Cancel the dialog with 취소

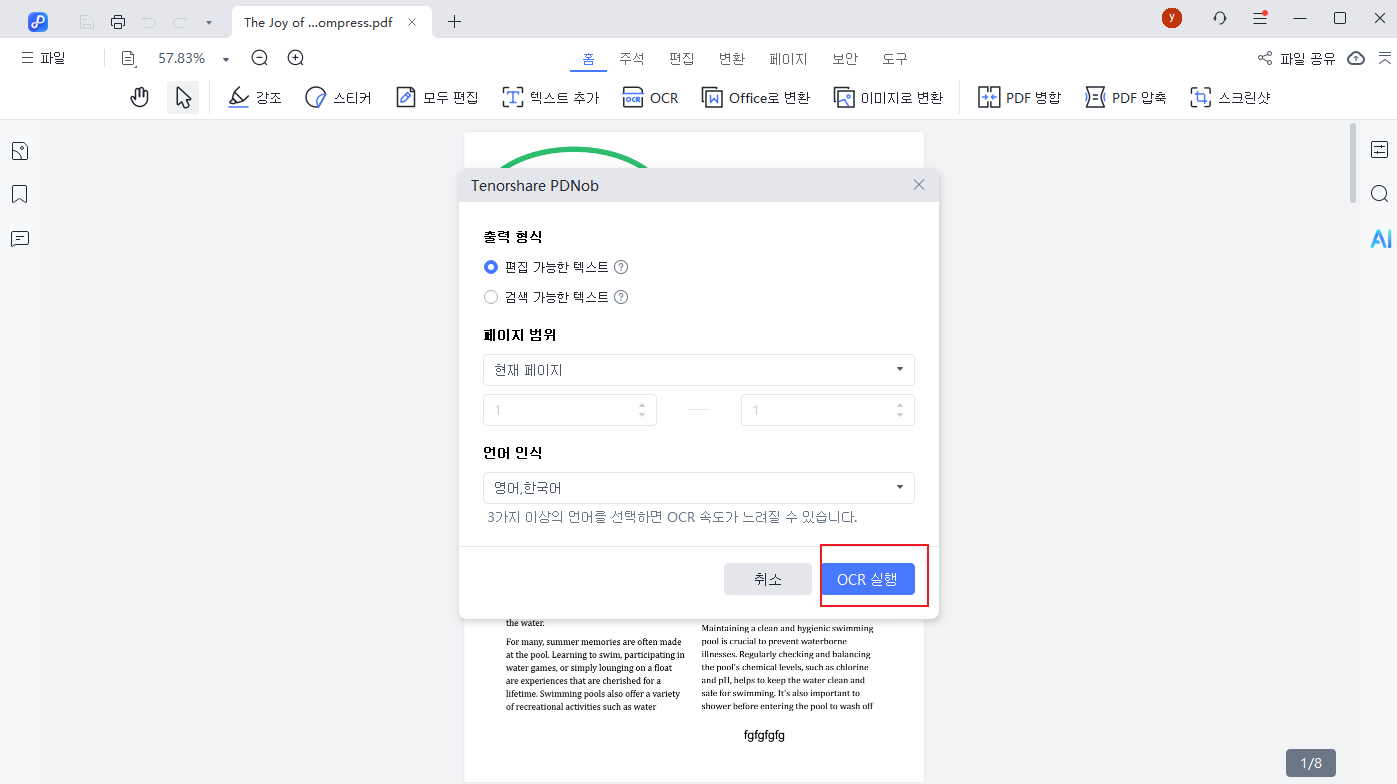[767, 578]
